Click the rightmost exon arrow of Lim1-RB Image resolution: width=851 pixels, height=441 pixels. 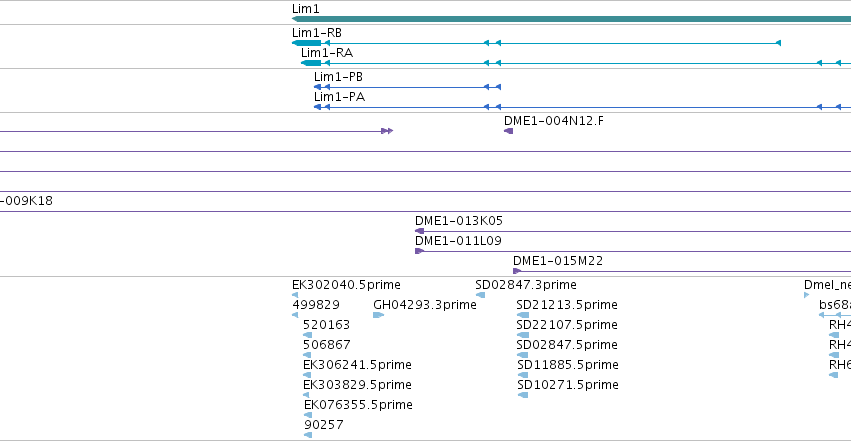[x=778, y=43]
